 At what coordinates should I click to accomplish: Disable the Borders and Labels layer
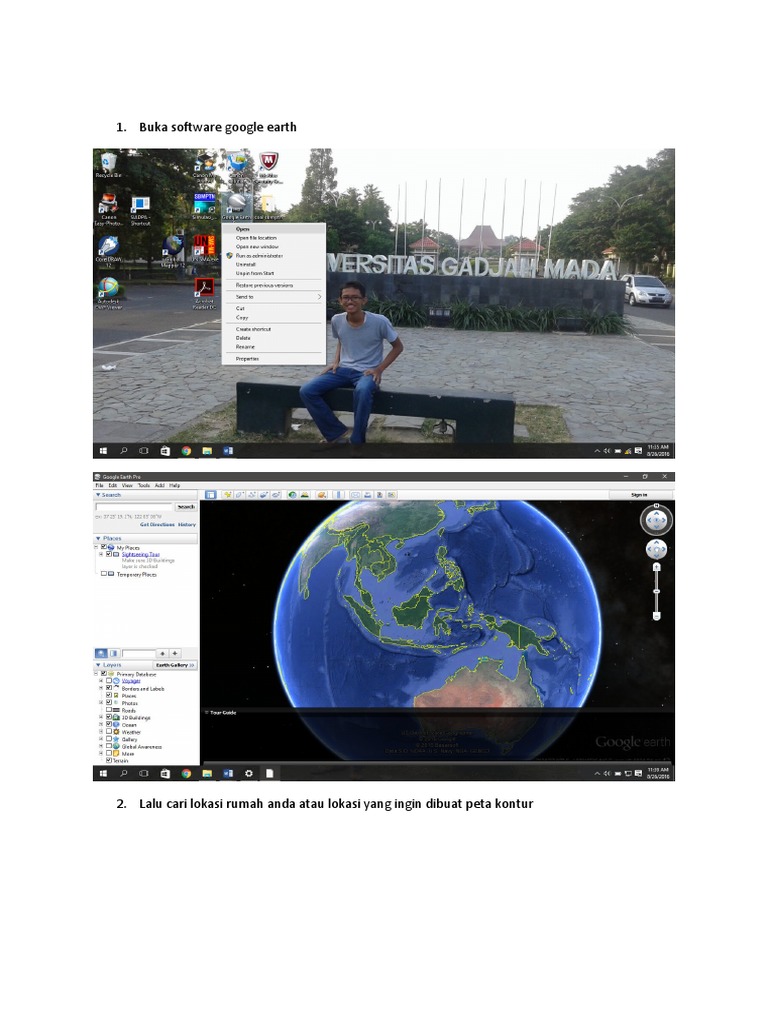[109, 688]
